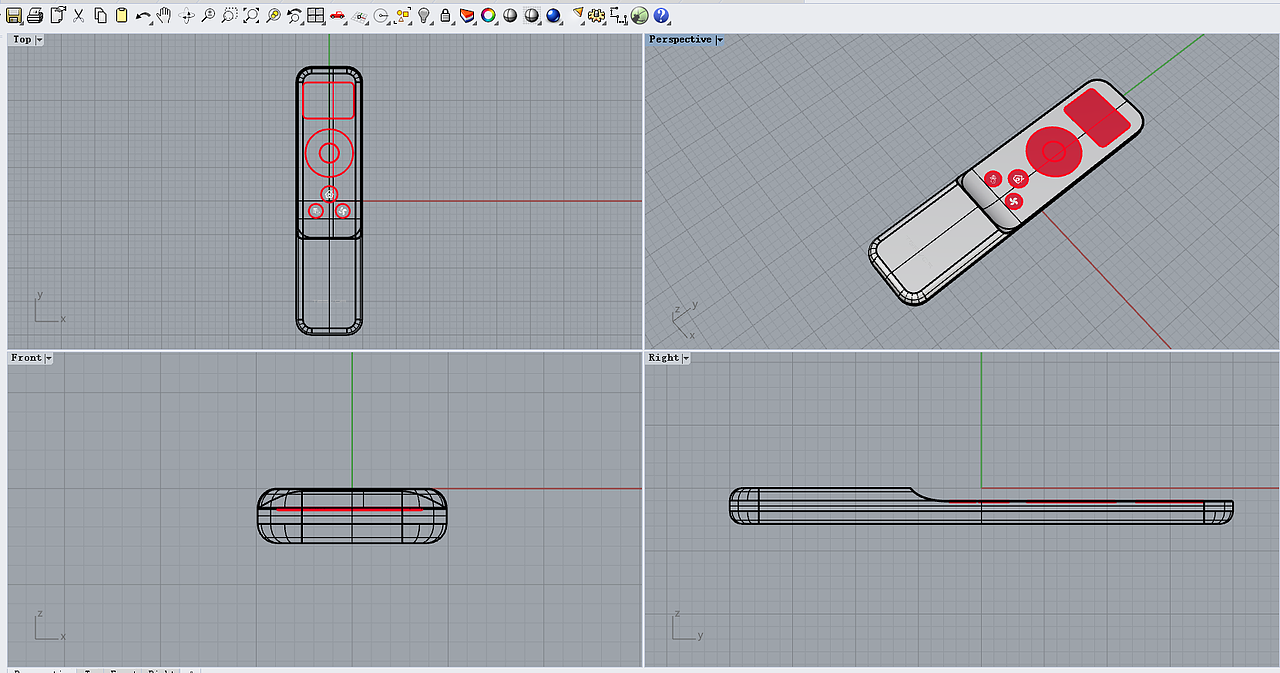Open the Right viewport dropdown arrow

(687, 358)
